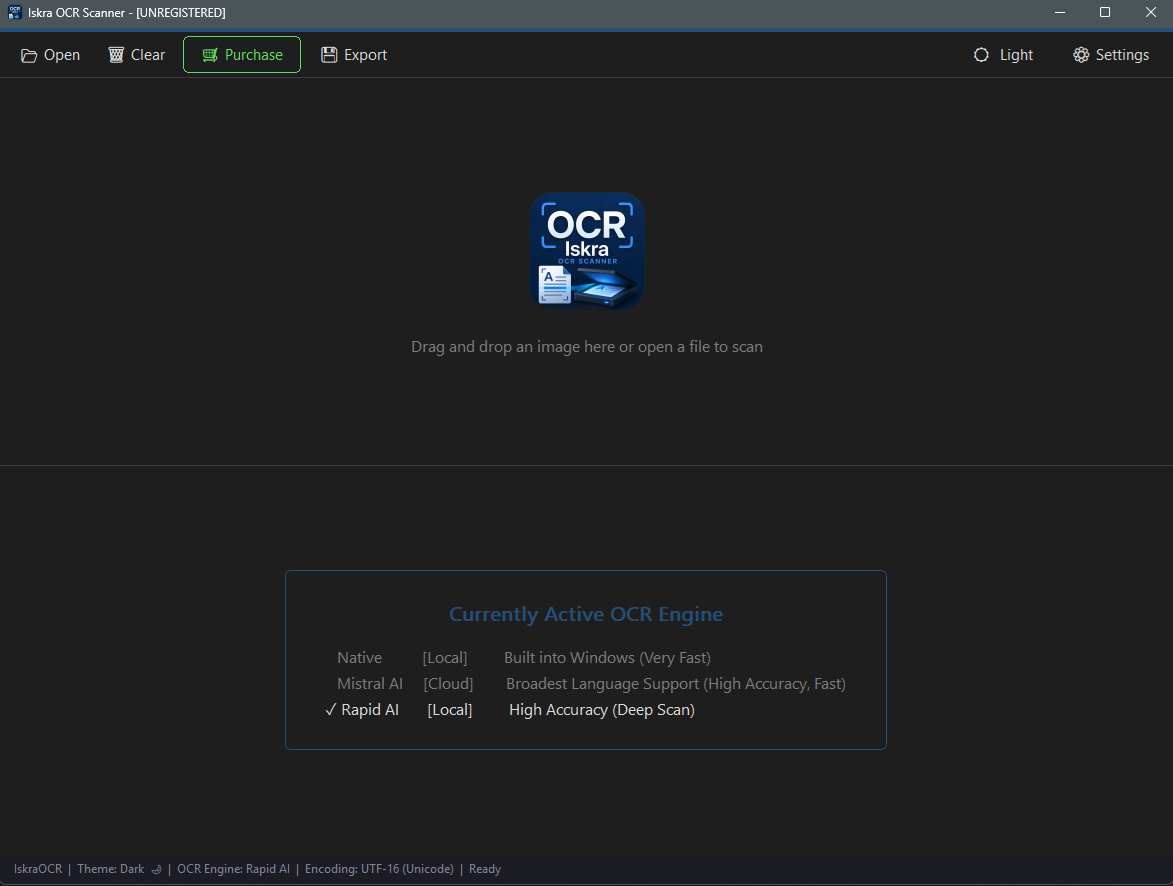
Task: Click 'High Accuracy (Deep Scan)' description
Action: pyautogui.click(x=602, y=710)
